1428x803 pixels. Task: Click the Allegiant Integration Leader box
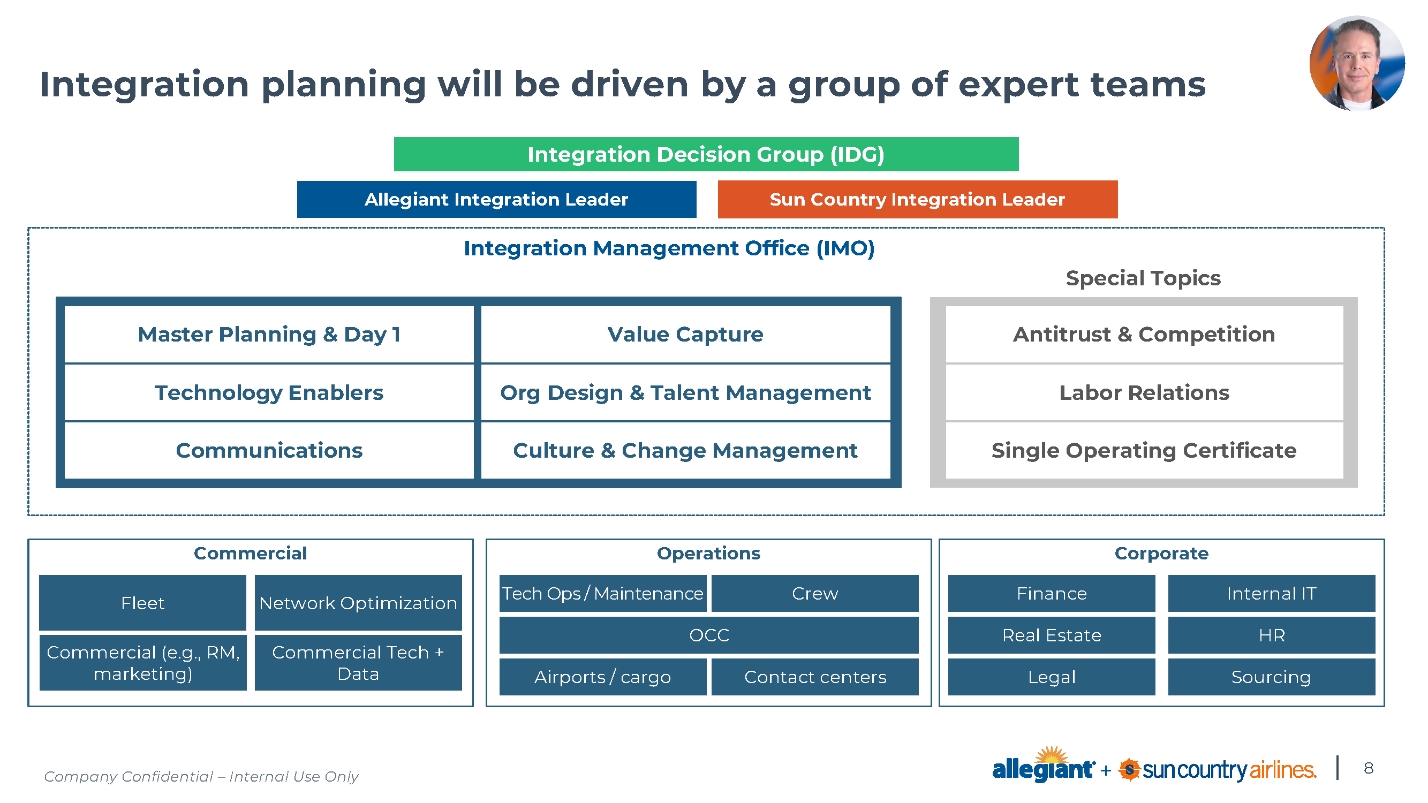coord(496,199)
